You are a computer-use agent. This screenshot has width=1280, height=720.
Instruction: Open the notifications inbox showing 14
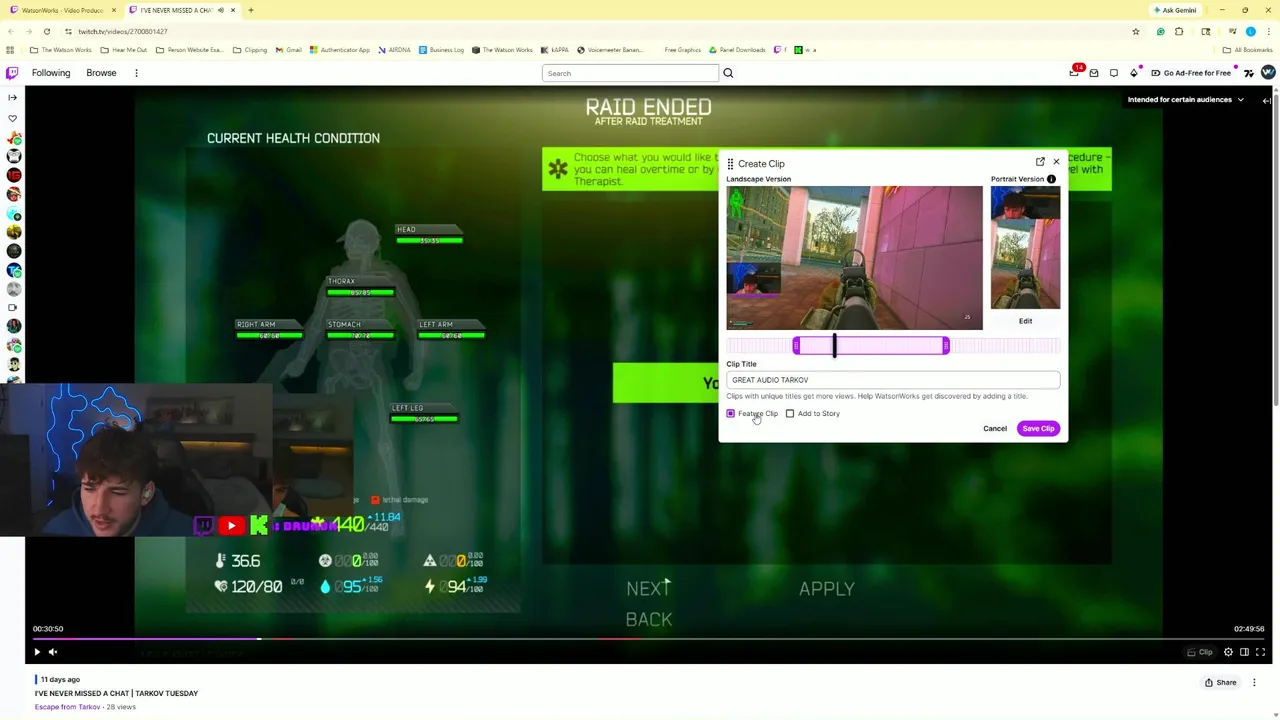click(1075, 73)
